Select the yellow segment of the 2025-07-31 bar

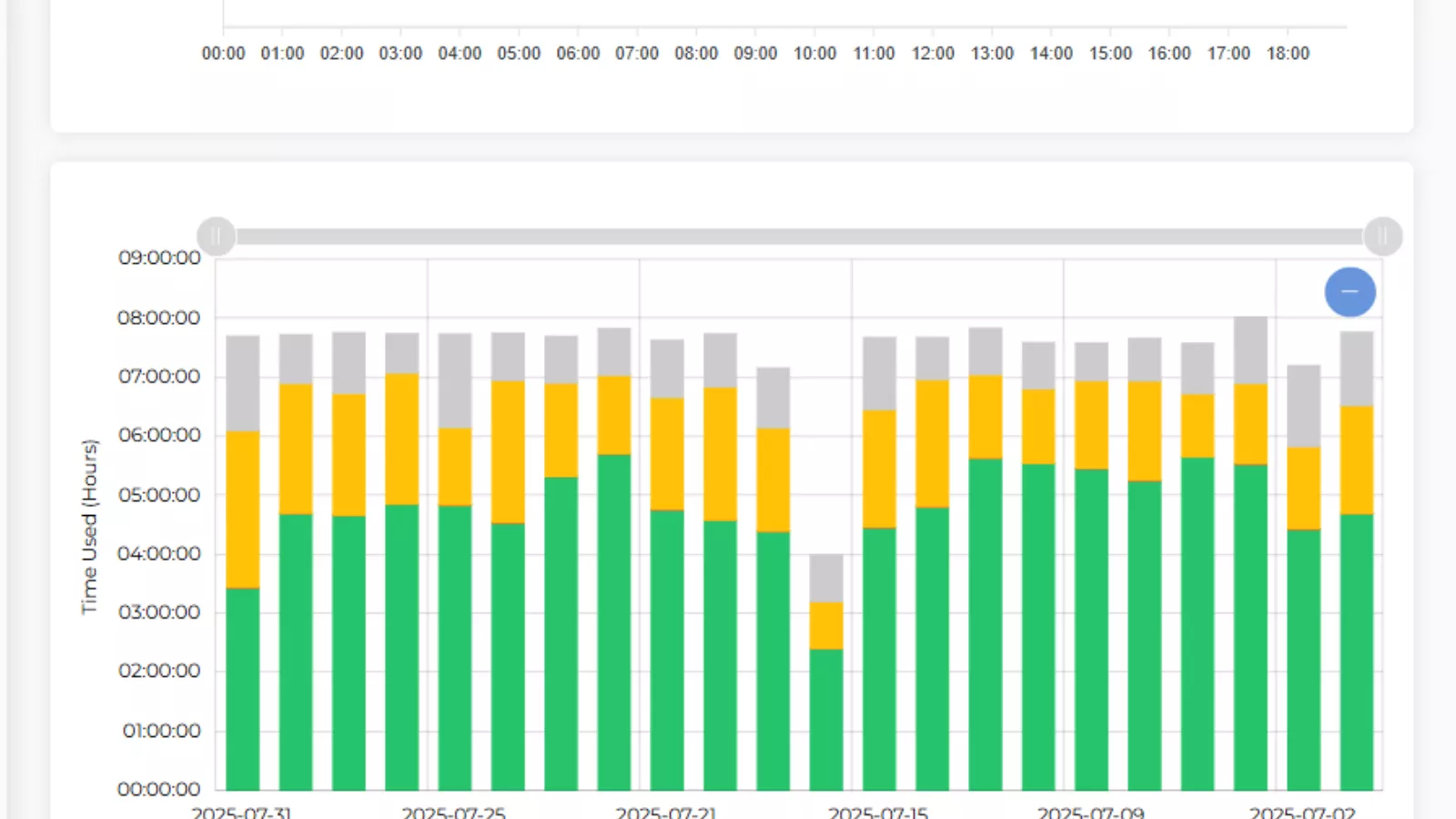click(x=243, y=509)
